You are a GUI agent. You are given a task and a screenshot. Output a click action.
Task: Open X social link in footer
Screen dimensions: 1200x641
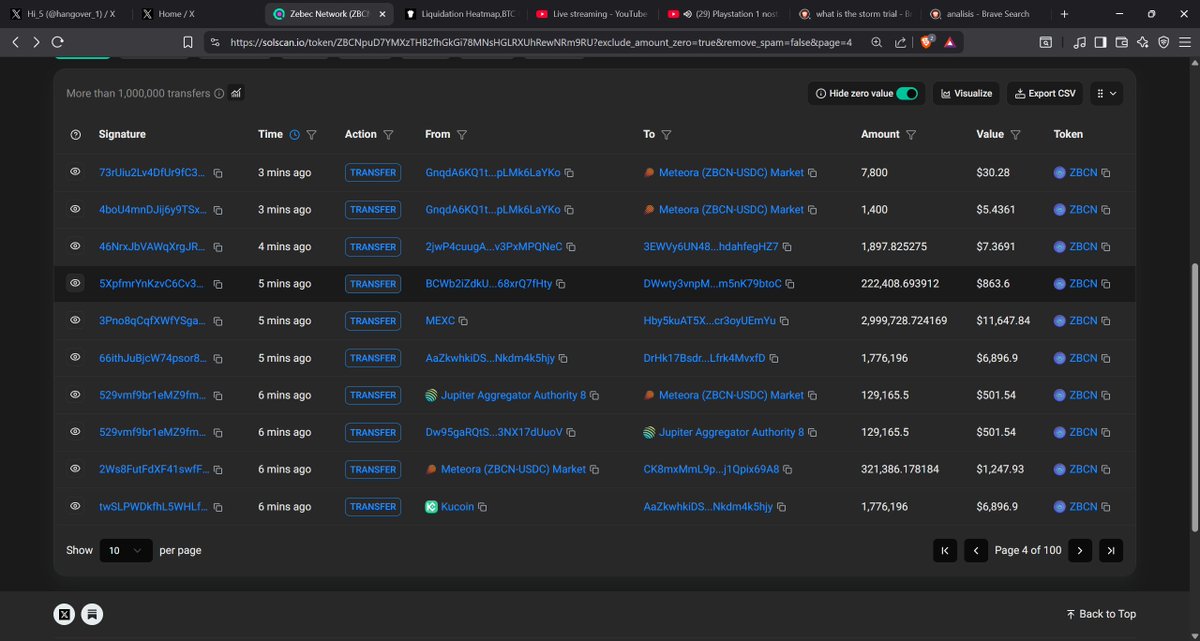pyautogui.click(x=65, y=614)
